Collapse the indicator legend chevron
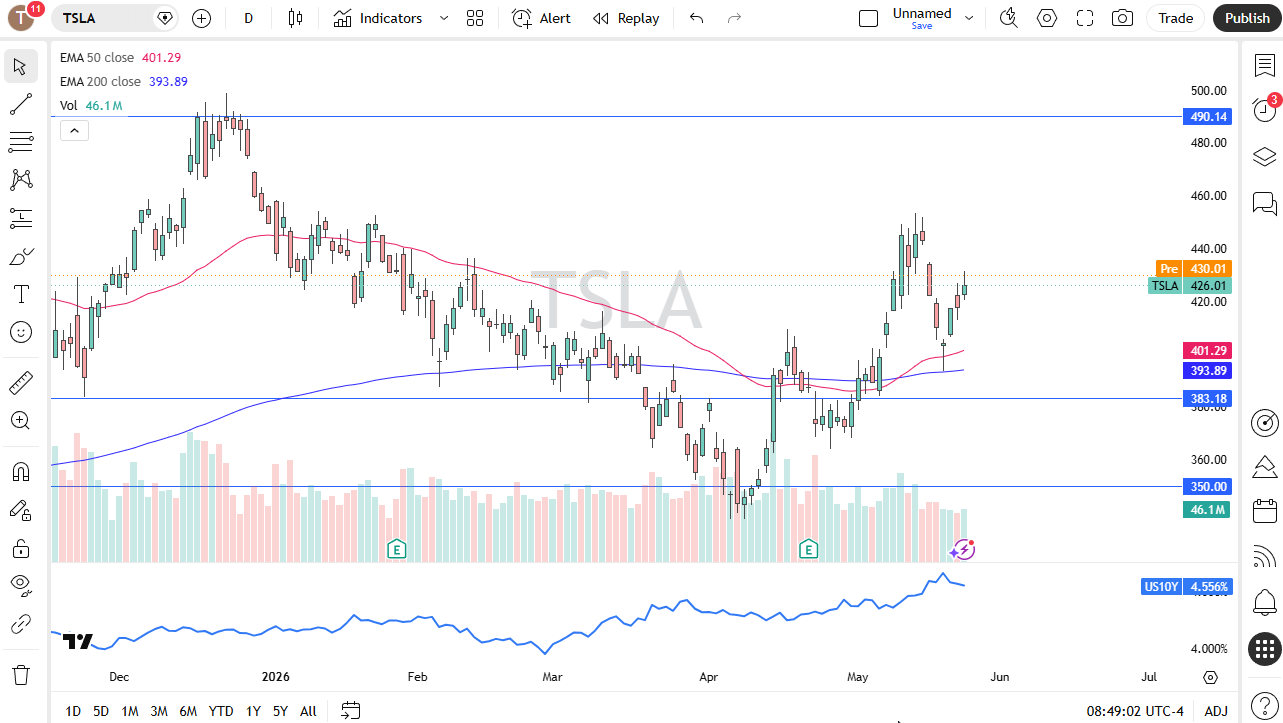Viewport: 1283px width, 723px height. [75, 130]
